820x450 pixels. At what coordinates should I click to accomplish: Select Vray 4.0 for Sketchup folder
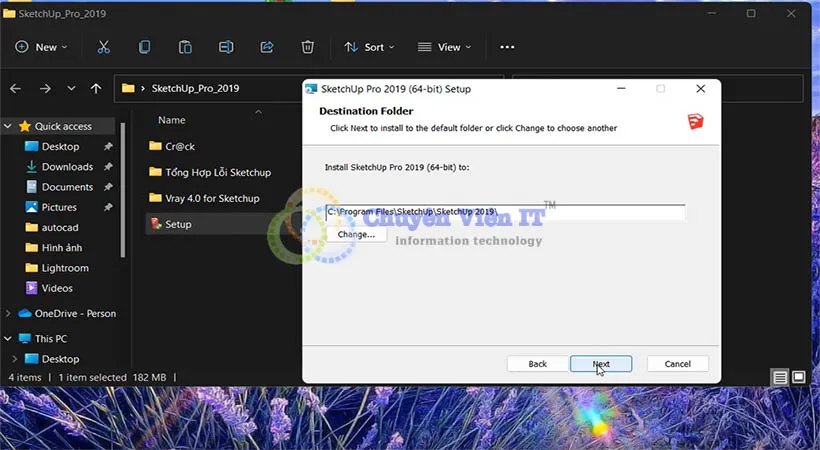point(212,198)
